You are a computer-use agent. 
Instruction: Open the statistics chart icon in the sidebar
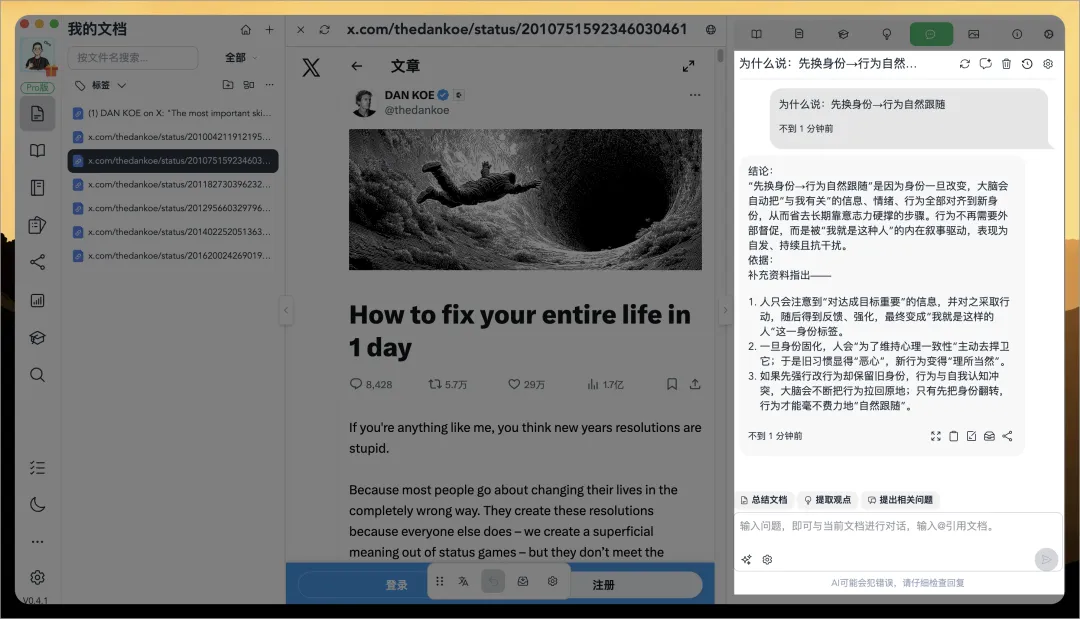click(37, 299)
